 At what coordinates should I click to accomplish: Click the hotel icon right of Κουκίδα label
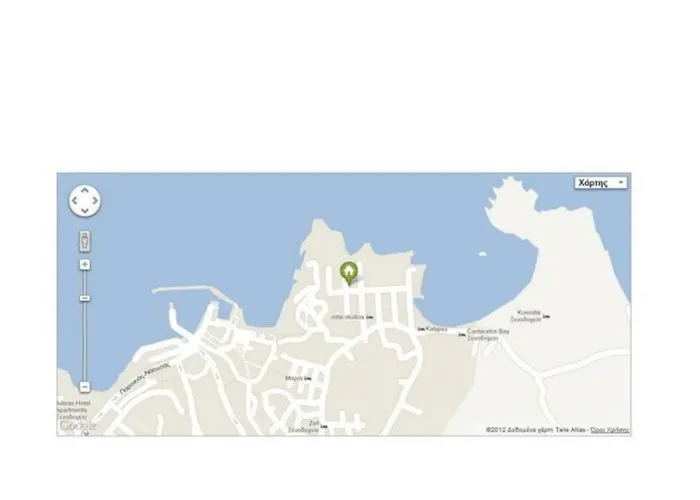coord(546,317)
